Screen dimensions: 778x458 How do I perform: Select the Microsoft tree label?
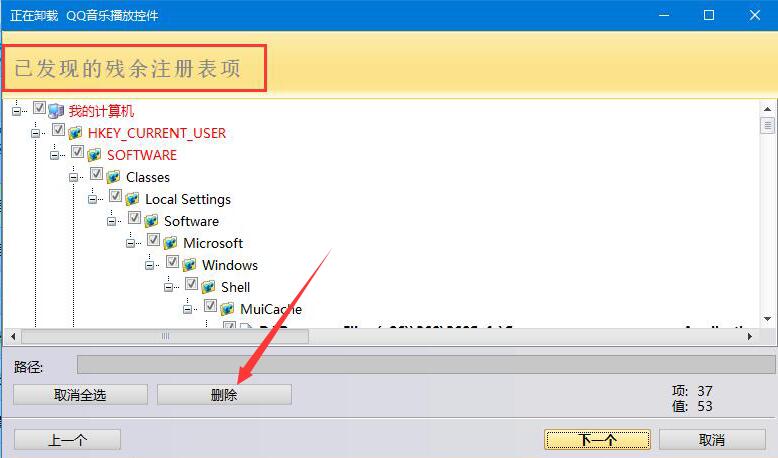(x=213, y=243)
